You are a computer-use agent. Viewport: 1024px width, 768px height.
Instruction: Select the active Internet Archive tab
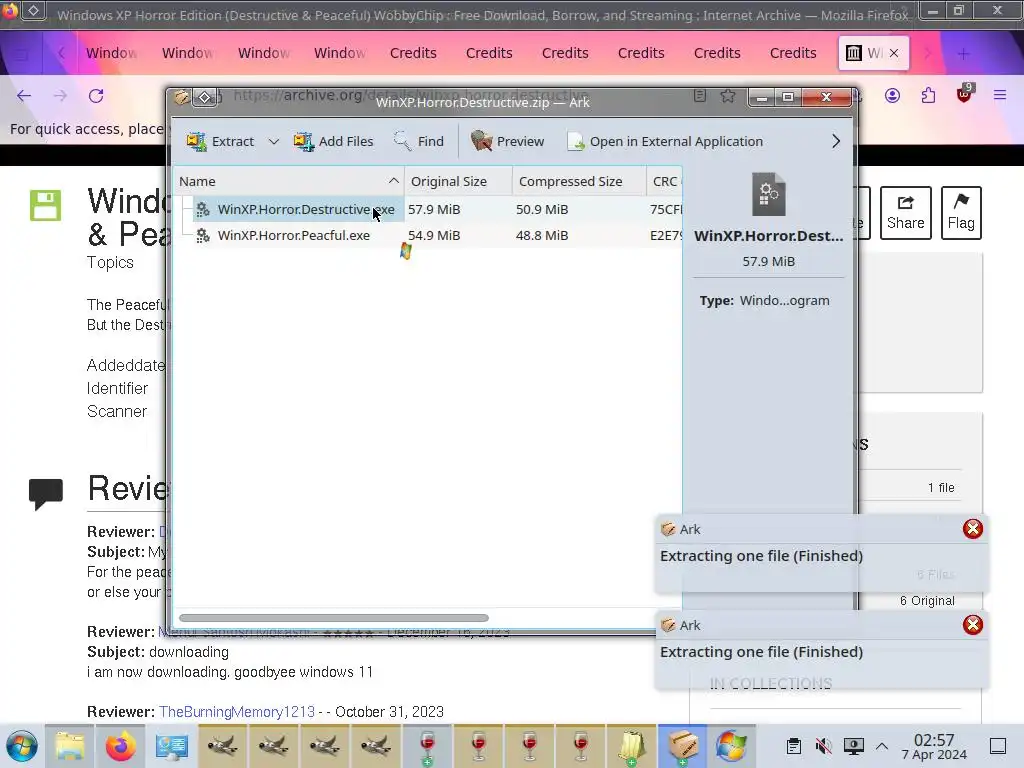pos(873,53)
